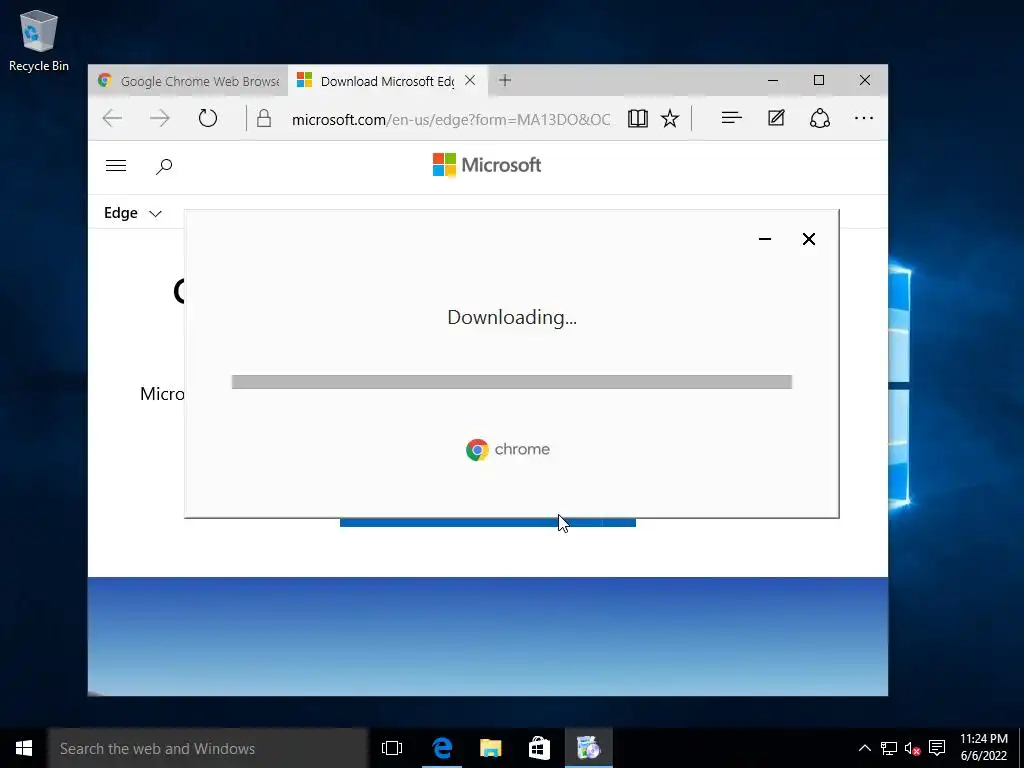The image size is (1024, 768).
Task: Open a new tab in Edge
Action: [x=504, y=80]
